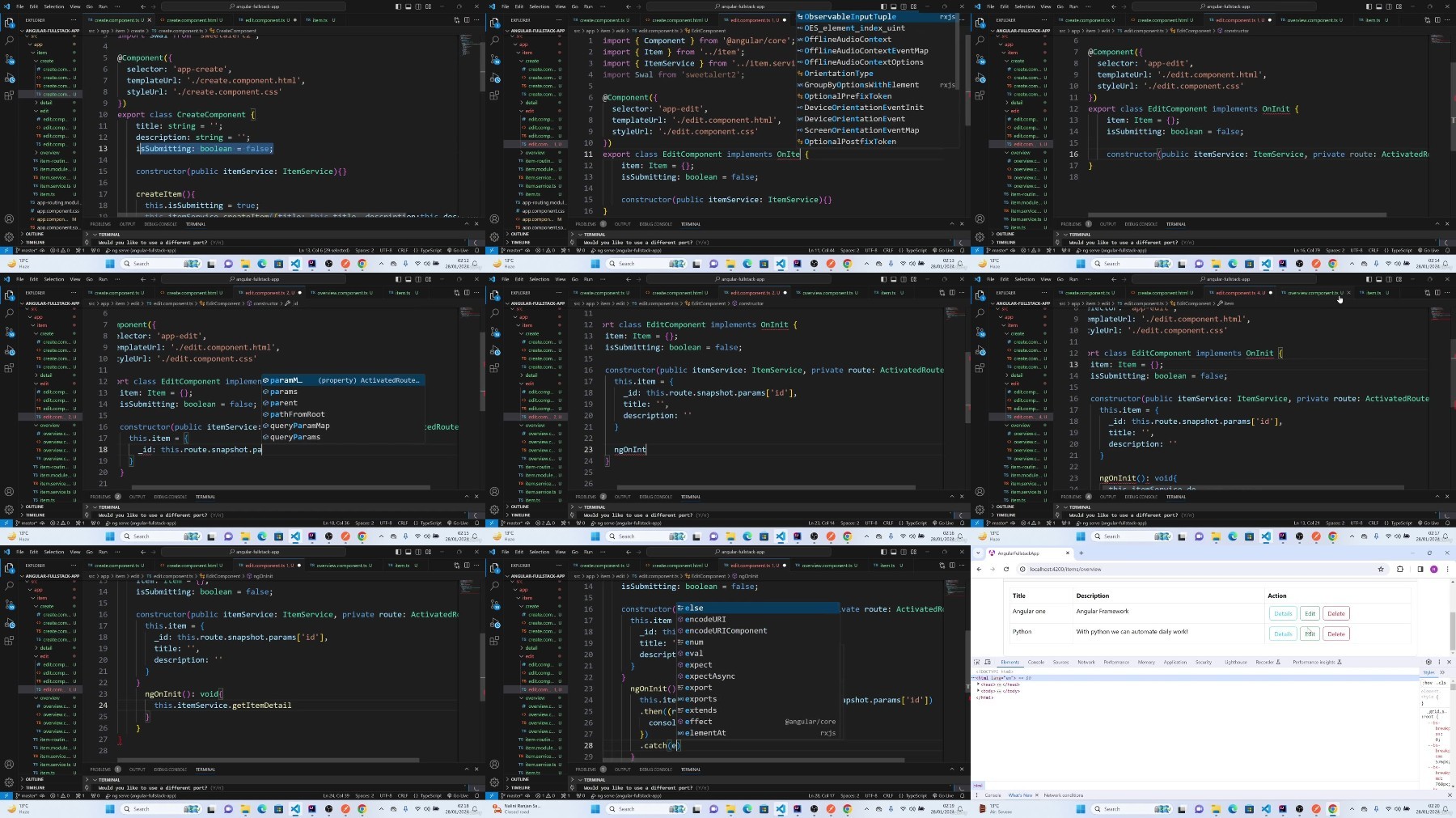Toggle bottom panel in CreateComponent VS Code window
This screenshot has height=818, width=1456.
point(408,6)
